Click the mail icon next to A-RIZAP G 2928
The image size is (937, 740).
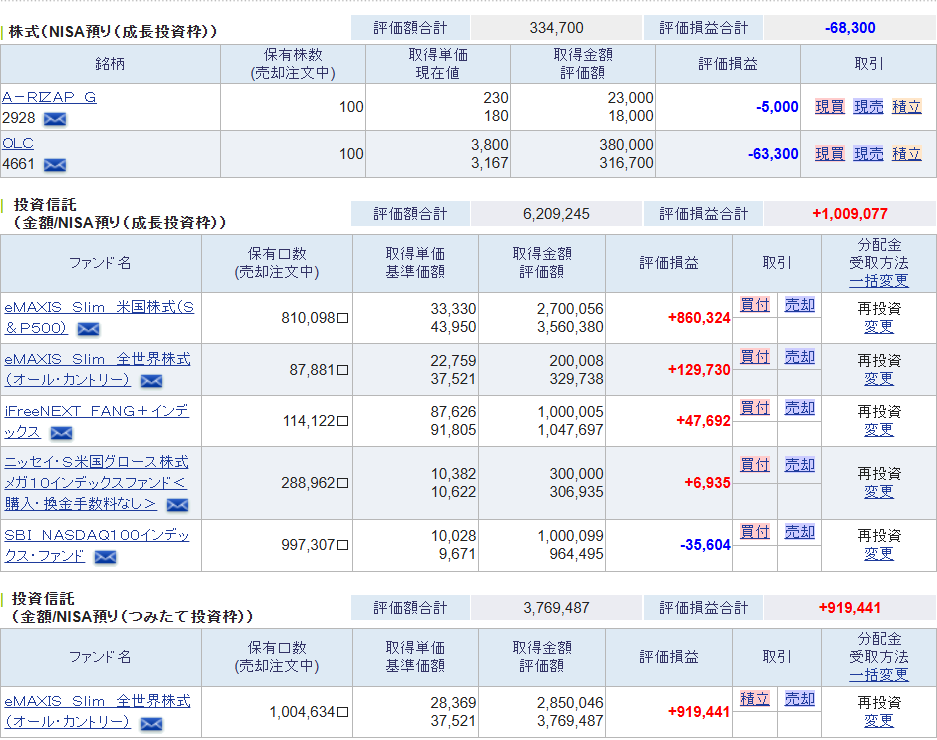55,119
